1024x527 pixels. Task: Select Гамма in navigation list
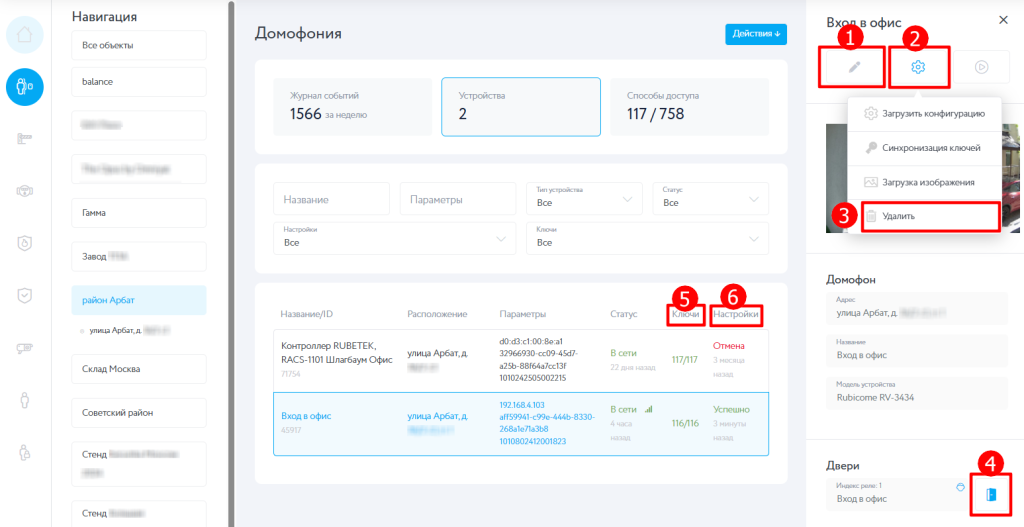click(139, 213)
